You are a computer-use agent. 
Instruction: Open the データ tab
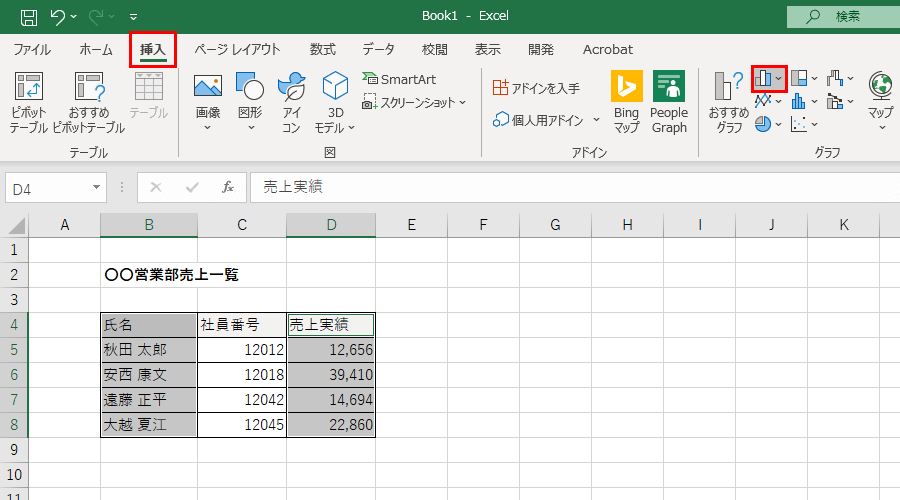click(x=378, y=50)
